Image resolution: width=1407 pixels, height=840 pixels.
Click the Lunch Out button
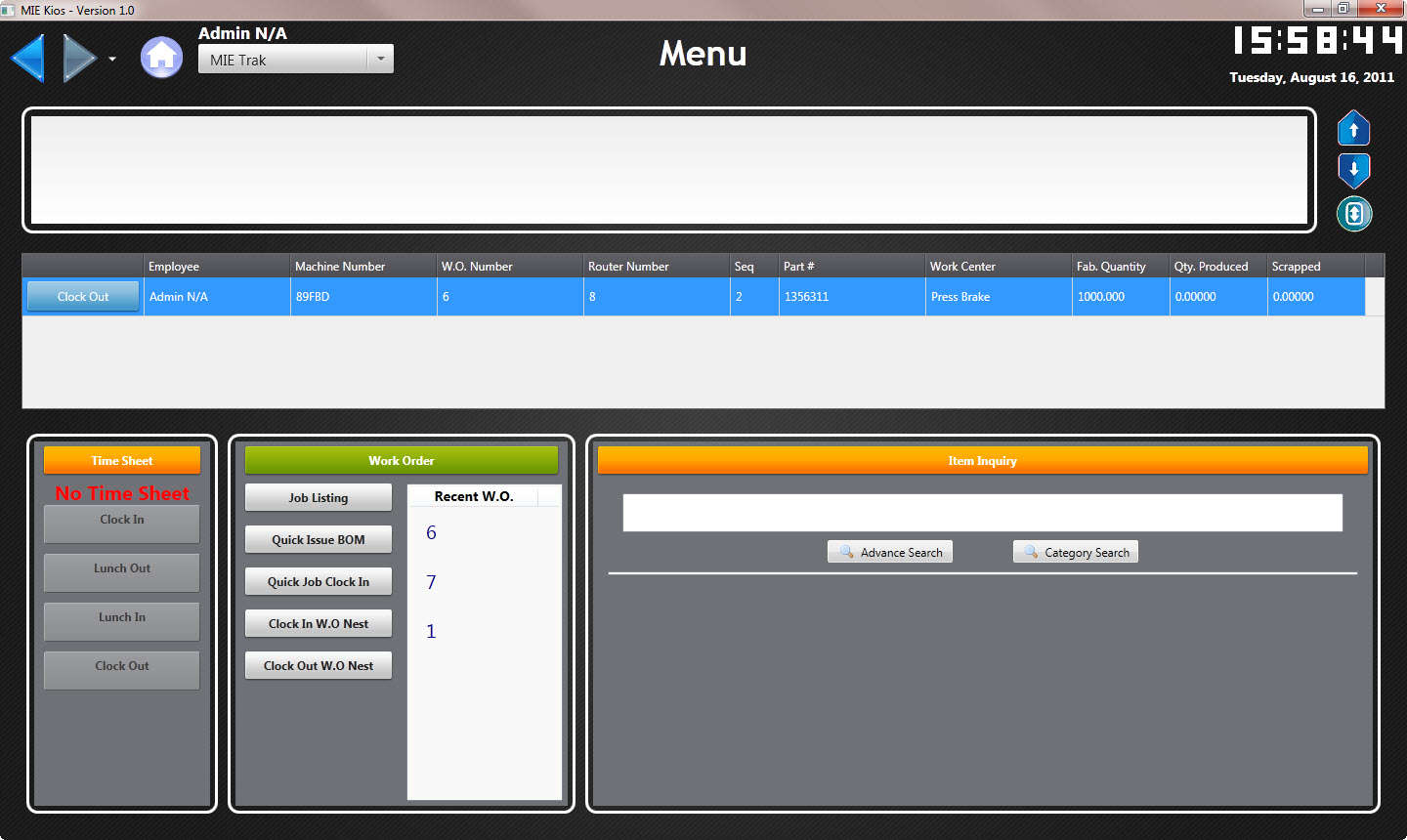click(x=122, y=572)
